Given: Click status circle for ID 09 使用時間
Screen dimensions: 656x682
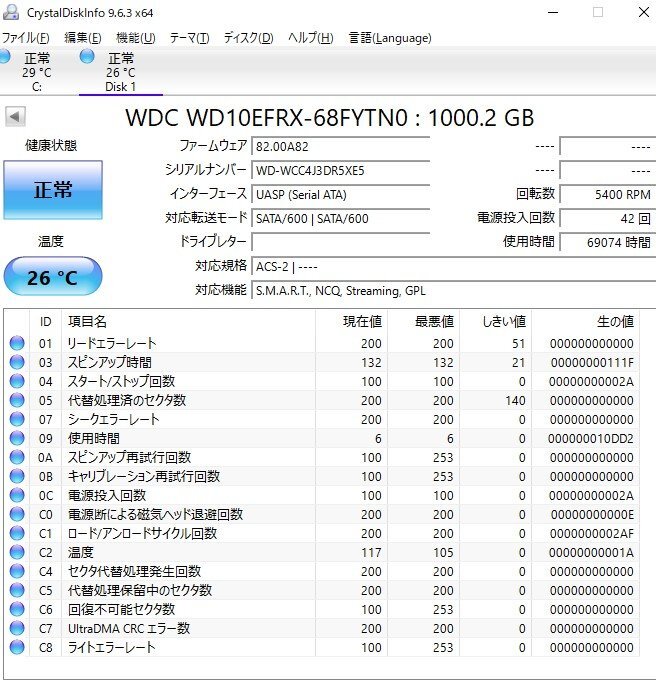Looking at the screenshot, I should [x=17, y=438].
